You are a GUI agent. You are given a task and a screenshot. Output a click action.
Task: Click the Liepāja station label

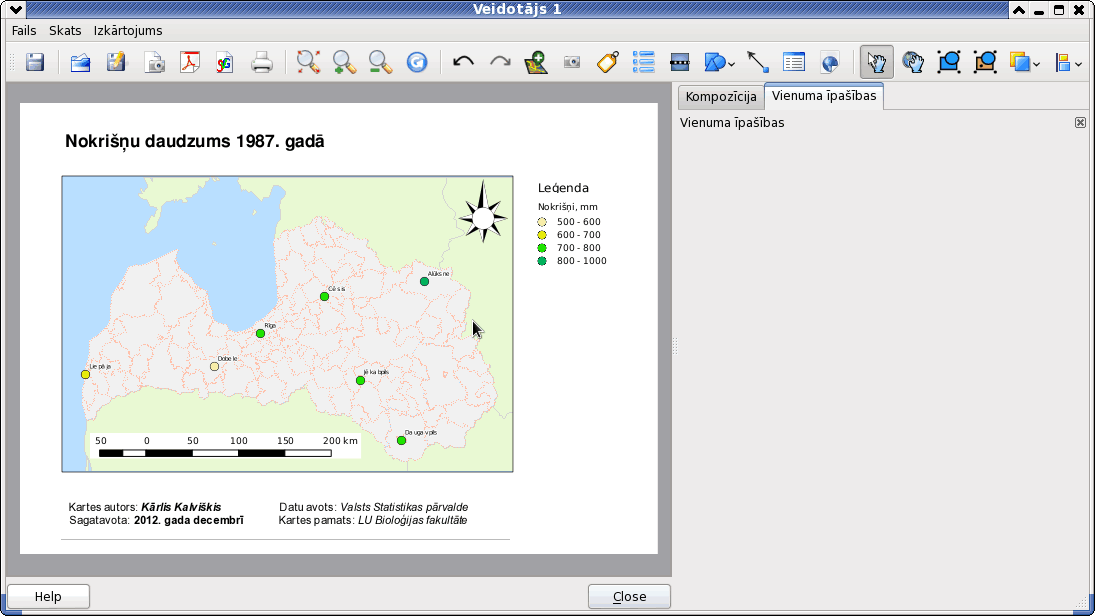coord(100,366)
